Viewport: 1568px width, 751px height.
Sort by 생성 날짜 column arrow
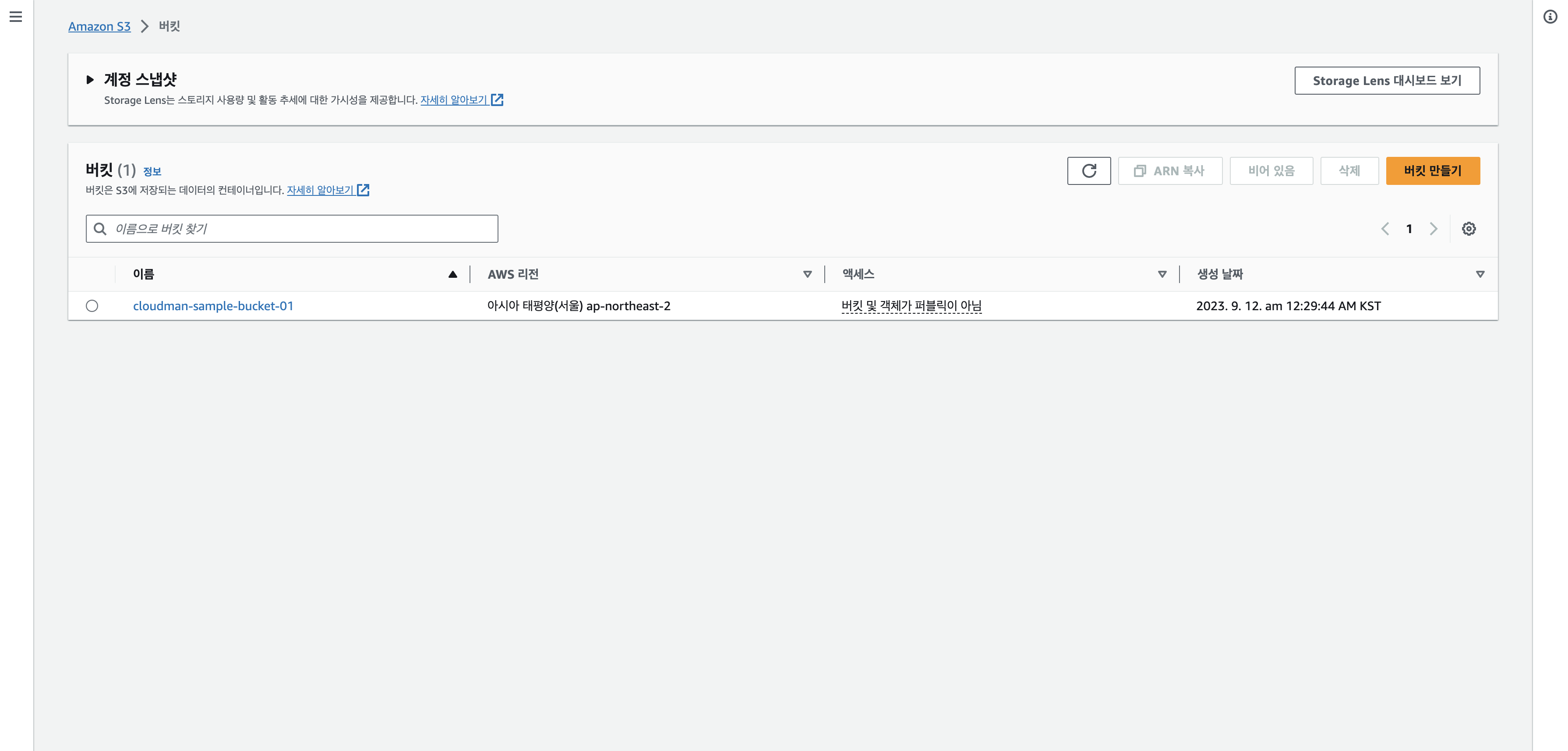point(1480,274)
